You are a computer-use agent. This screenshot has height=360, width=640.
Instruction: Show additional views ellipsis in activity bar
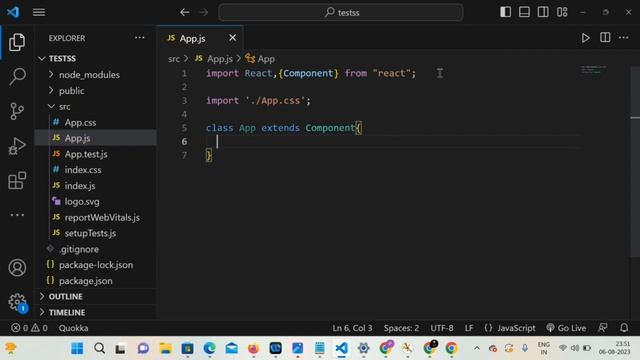coord(17,215)
